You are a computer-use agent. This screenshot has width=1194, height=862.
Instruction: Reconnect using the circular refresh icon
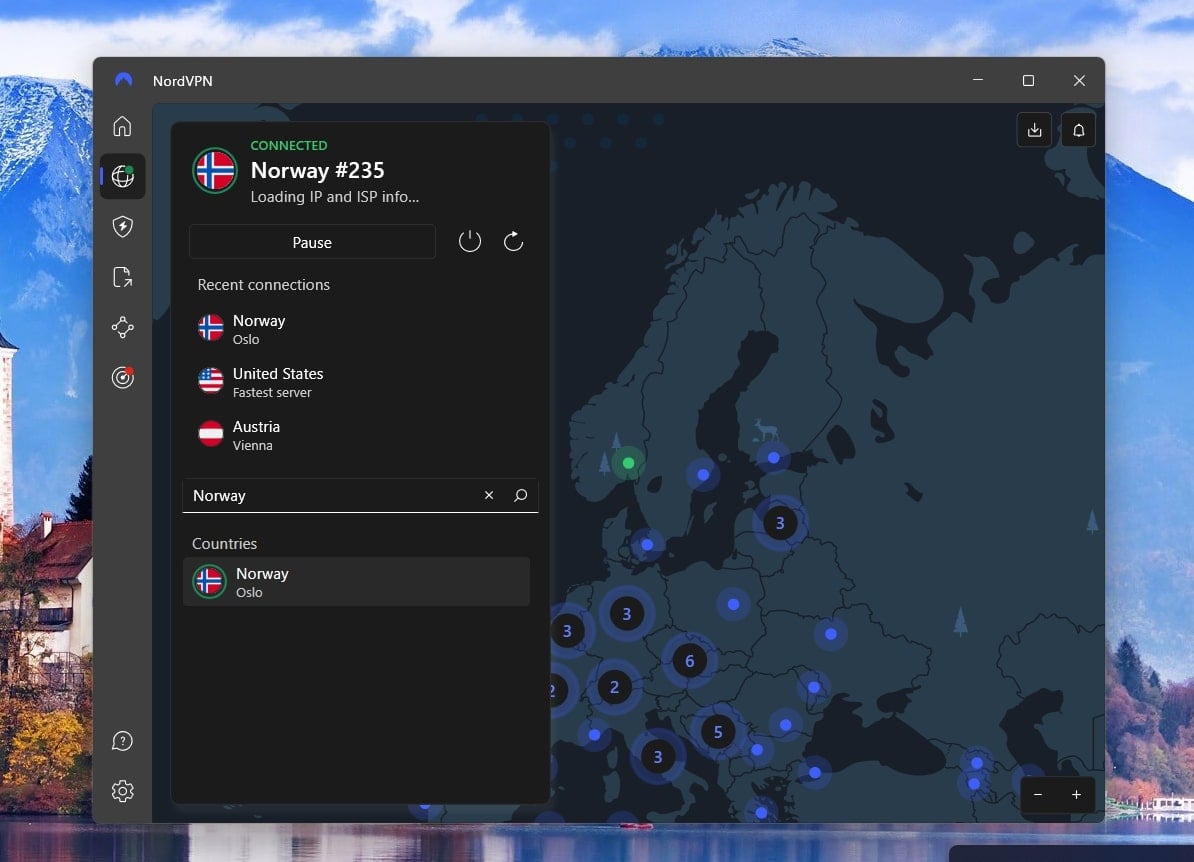coord(513,241)
